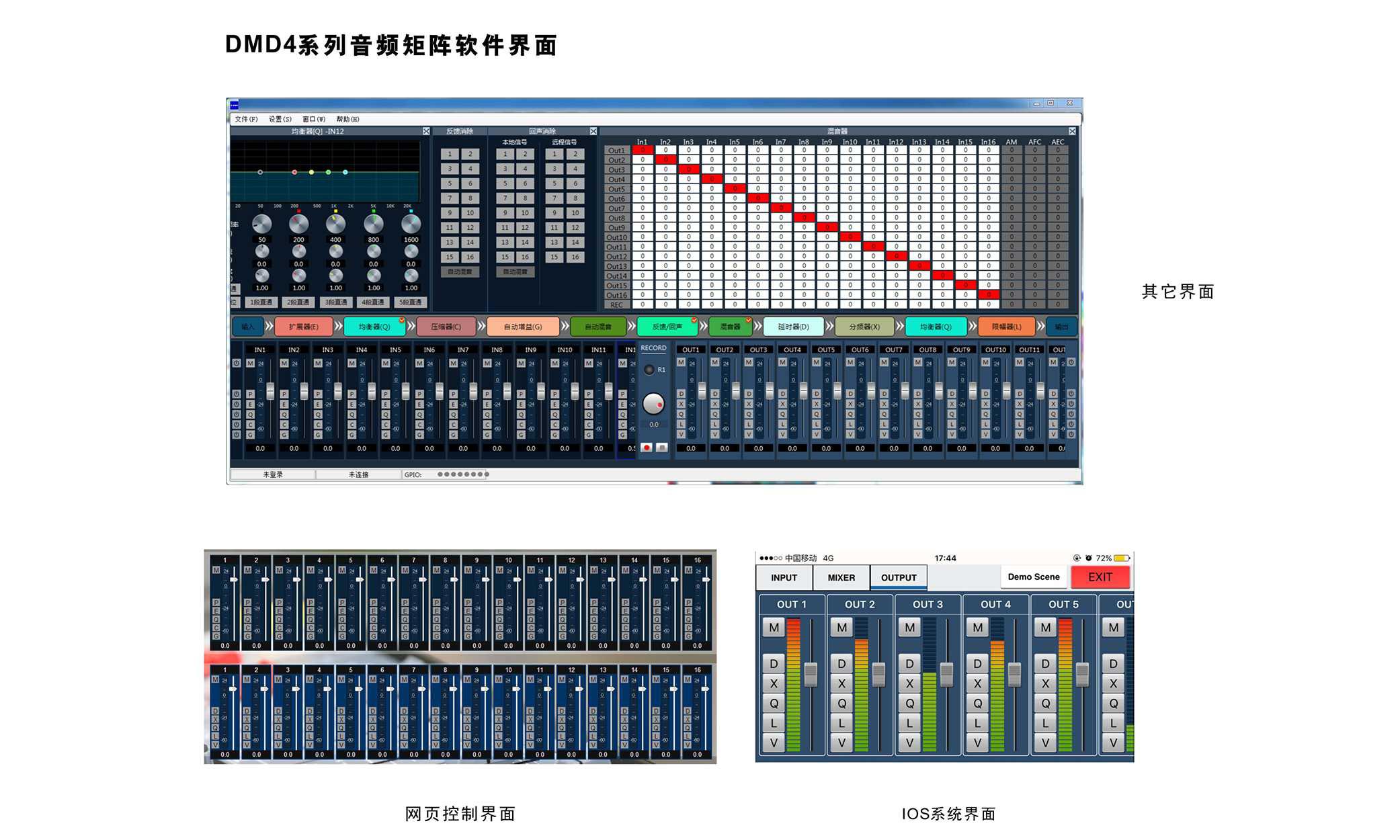Click the stop button in RECORD panel
The height and width of the screenshot is (840, 1400).
click(x=661, y=448)
